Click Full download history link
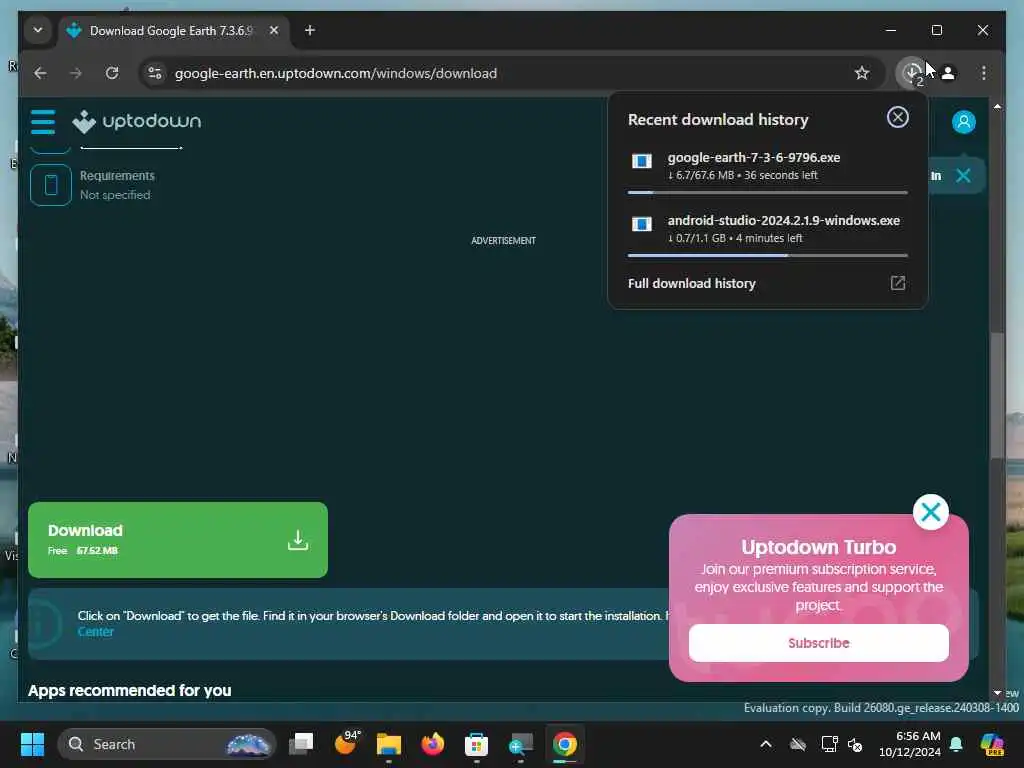 coord(692,283)
